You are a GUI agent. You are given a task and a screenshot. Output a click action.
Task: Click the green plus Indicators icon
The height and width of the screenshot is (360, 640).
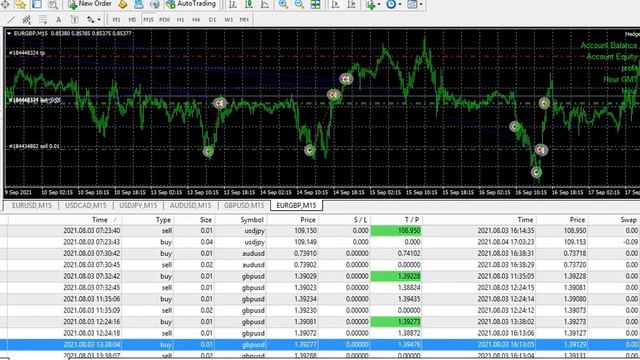(371, 4)
